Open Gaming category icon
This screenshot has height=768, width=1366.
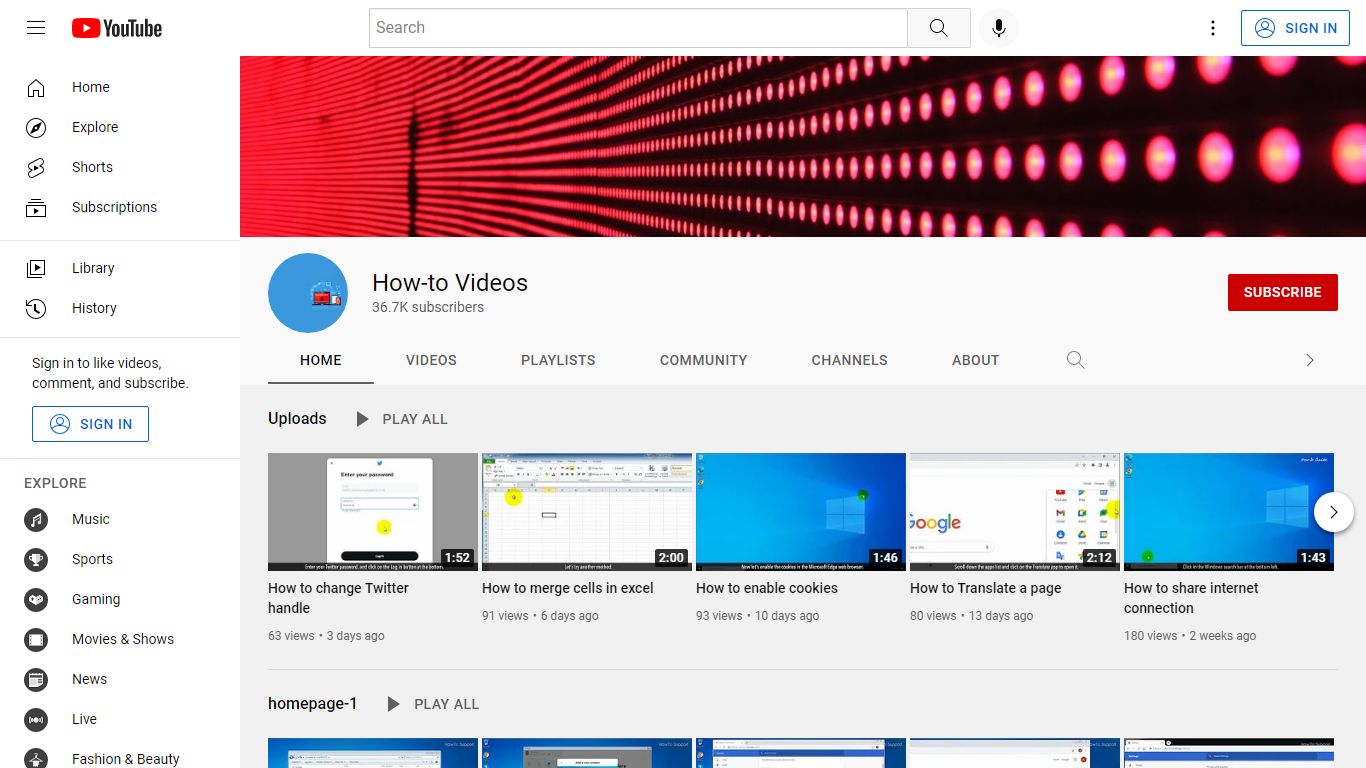click(x=36, y=600)
